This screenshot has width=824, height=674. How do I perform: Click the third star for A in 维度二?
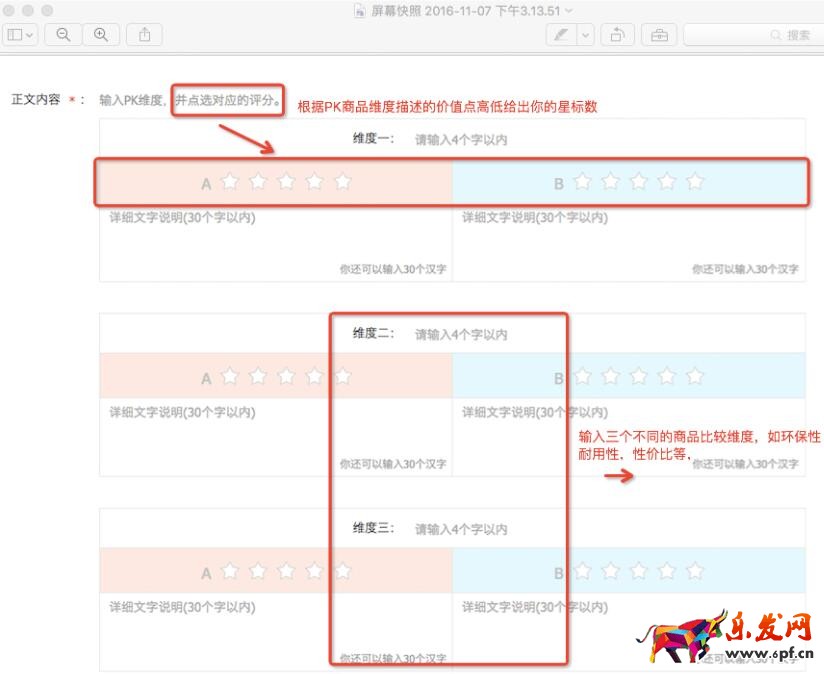tap(286, 377)
